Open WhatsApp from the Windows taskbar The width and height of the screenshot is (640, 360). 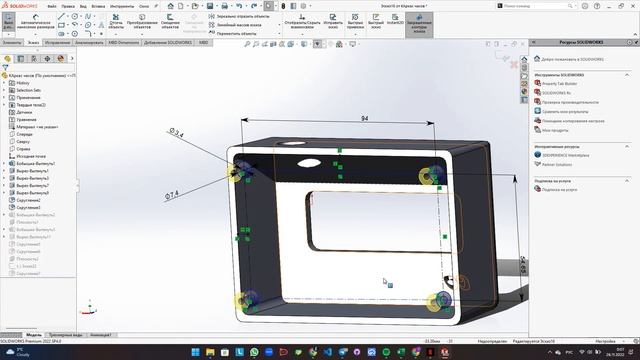pyautogui.click(x=254, y=352)
